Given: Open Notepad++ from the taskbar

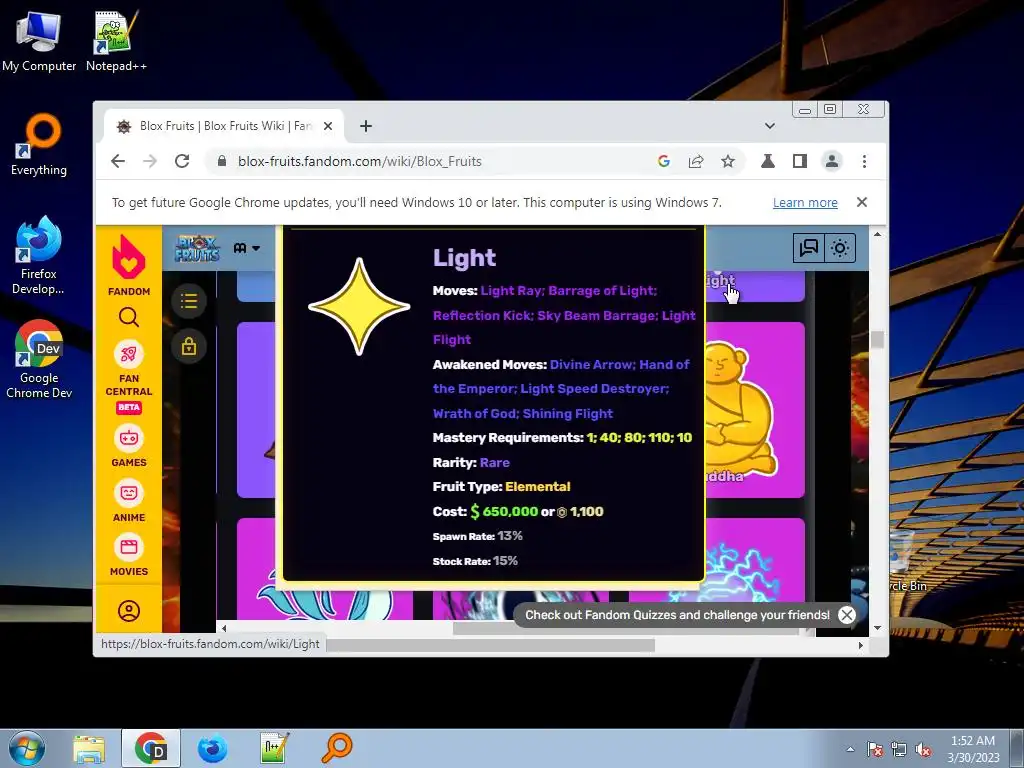Looking at the screenshot, I should (274, 749).
